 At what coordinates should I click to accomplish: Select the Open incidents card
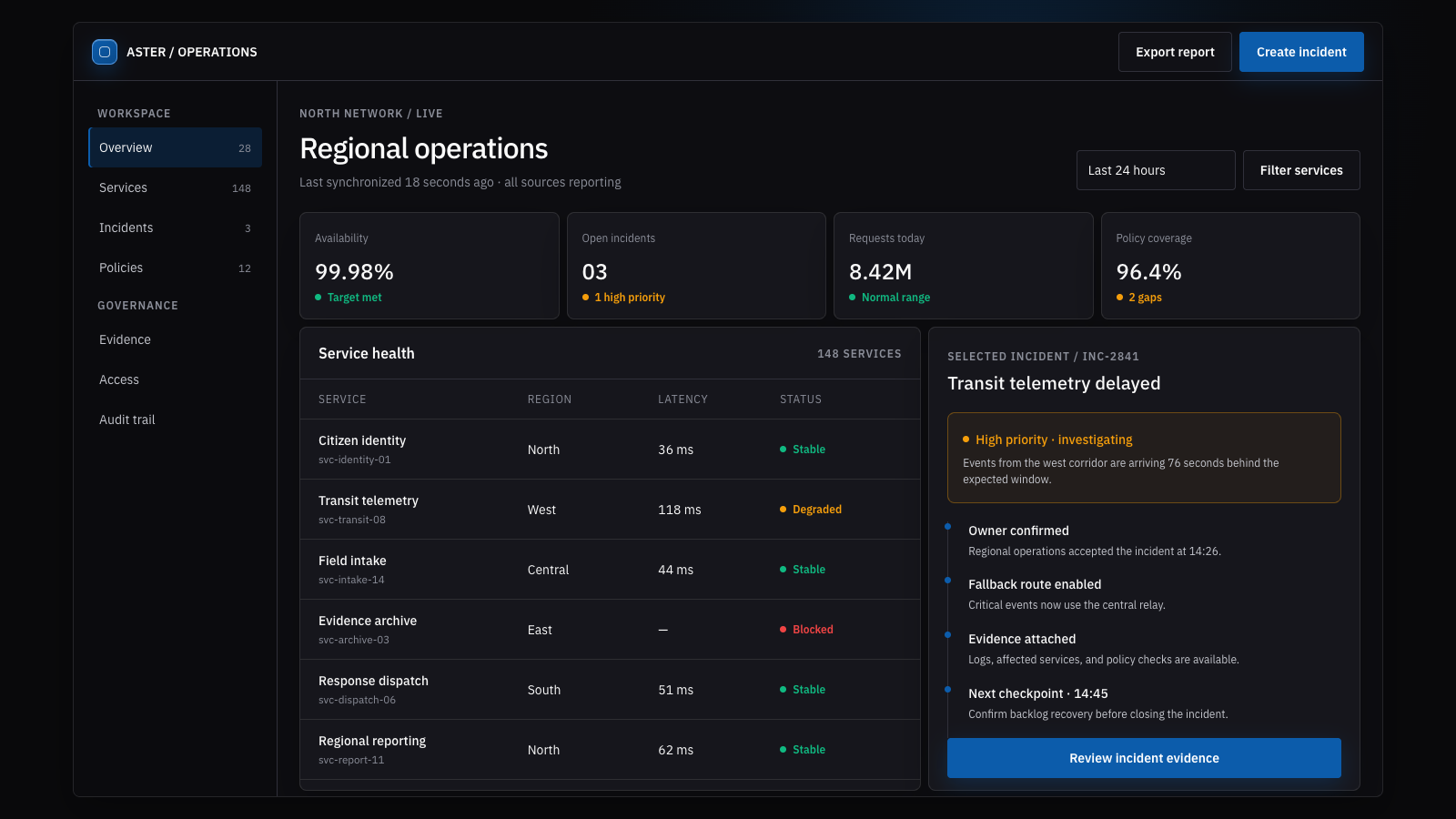coord(696,266)
